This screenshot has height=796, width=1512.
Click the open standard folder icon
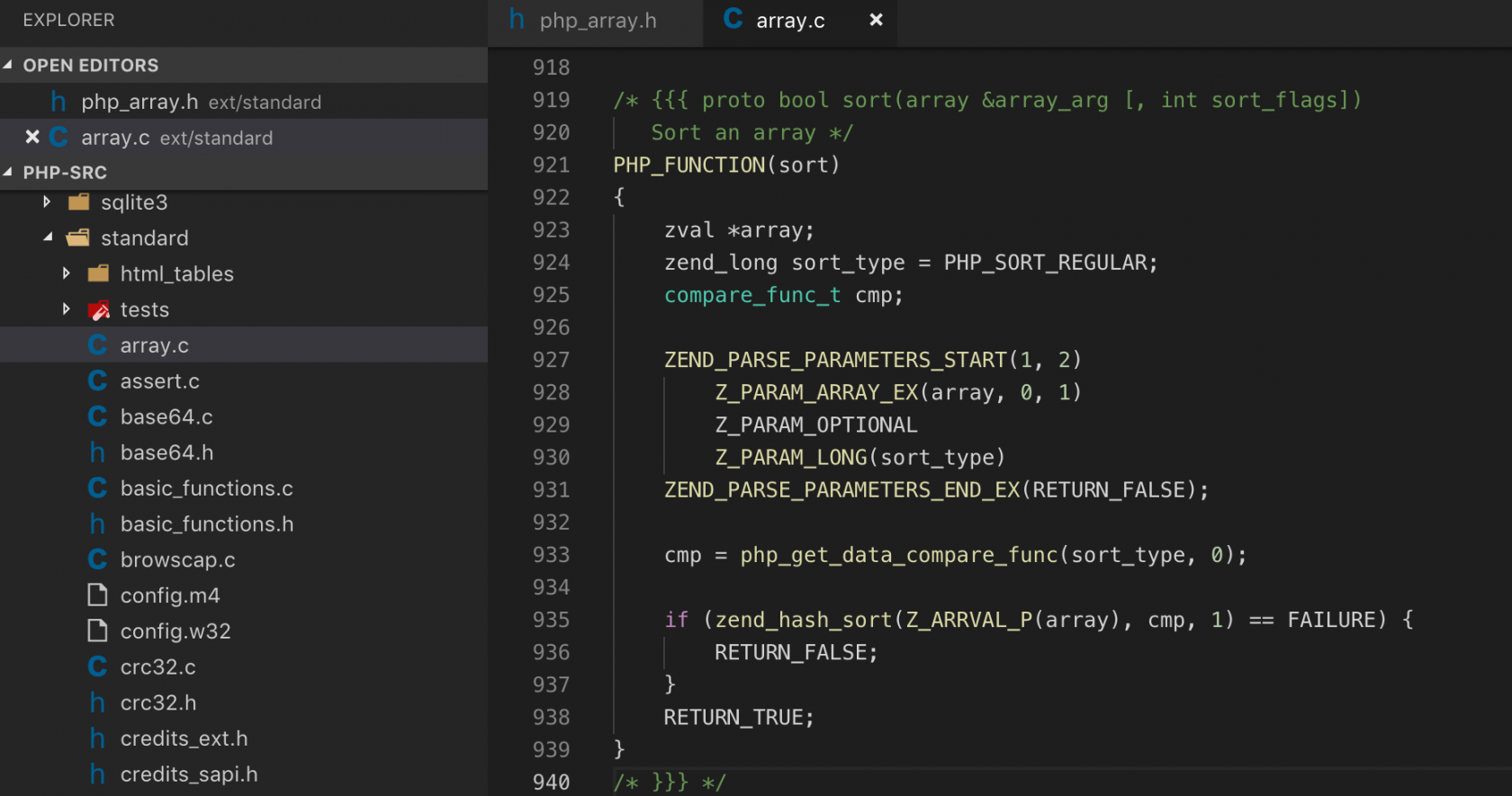[78, 238]
